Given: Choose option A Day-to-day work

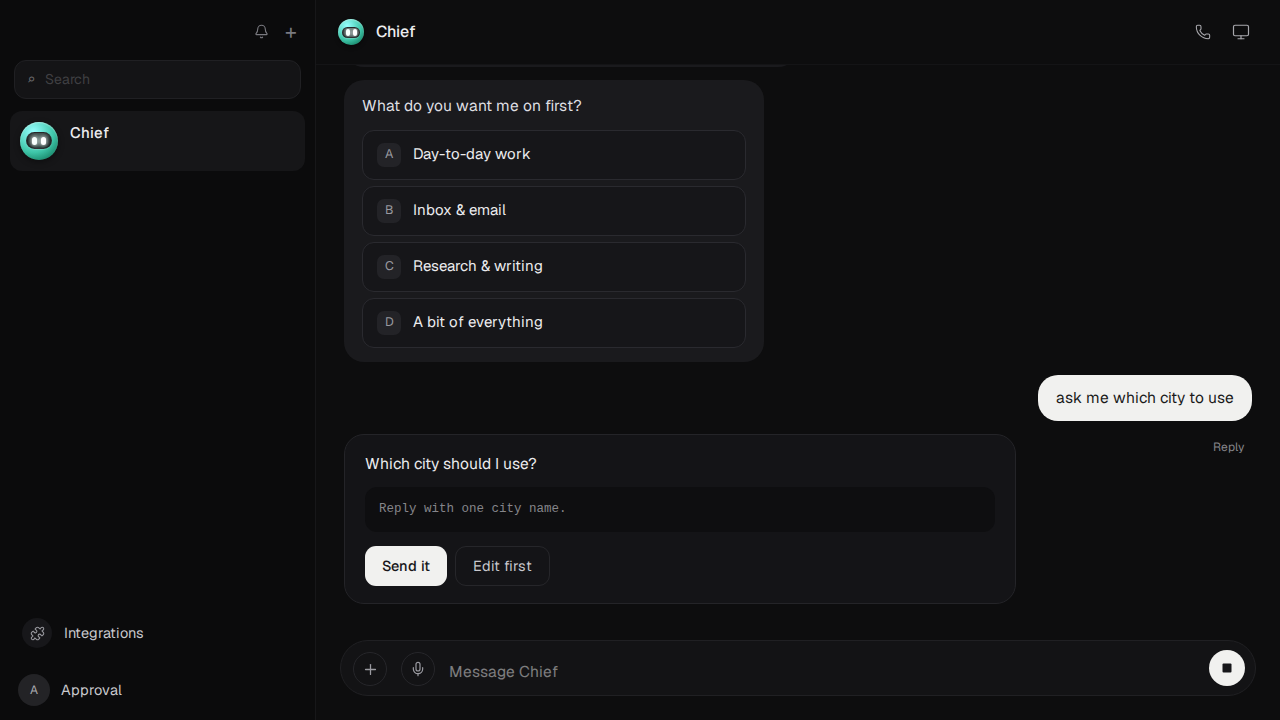Looking at the screenshot, I should coord(554,155).
